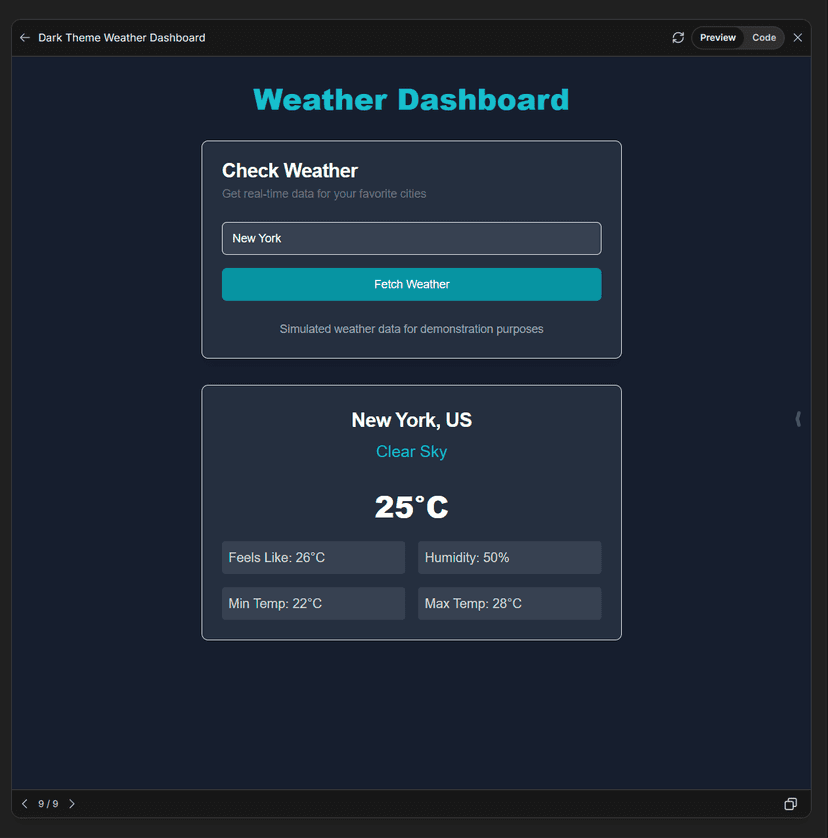The height and width of the screenshot is (838, 828).
Task: Click the New York, US heading
Action: tap(411, 420)
